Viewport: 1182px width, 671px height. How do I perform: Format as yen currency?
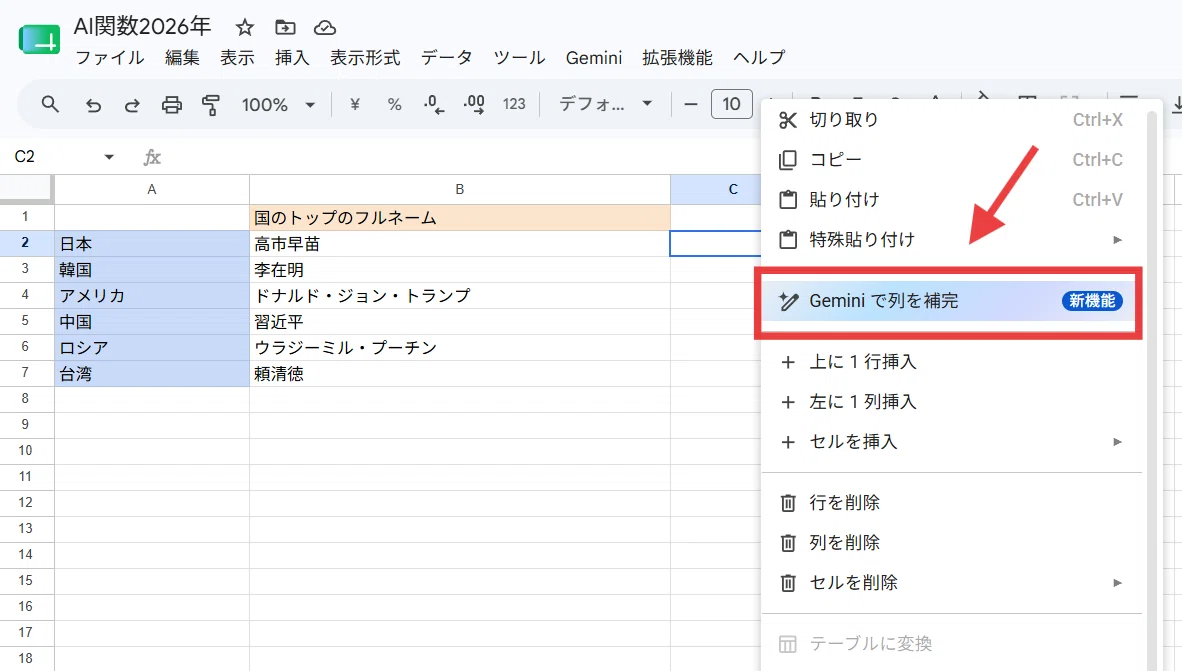355,104
